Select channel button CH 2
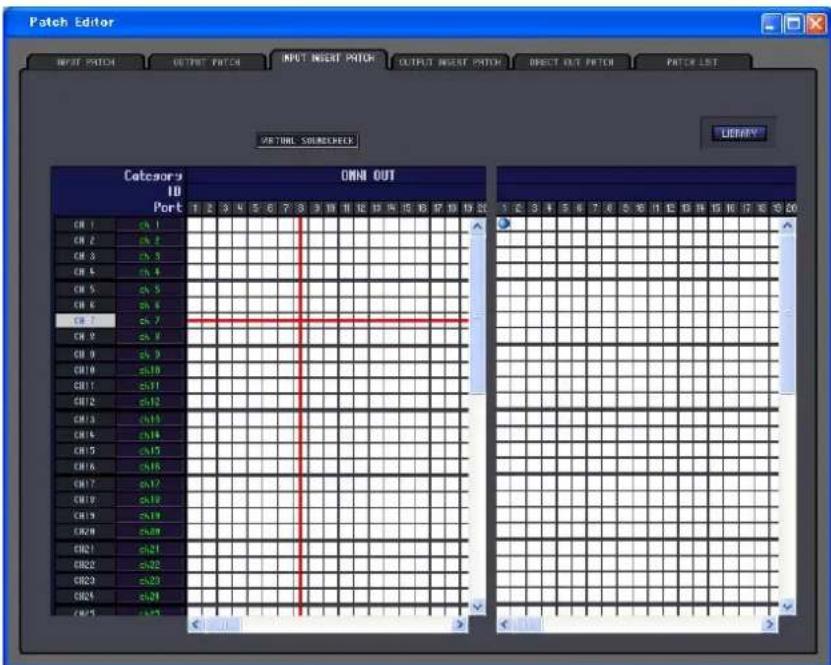Screen dimensions: 831x665 pyautogui.click(x=85, y=241)
